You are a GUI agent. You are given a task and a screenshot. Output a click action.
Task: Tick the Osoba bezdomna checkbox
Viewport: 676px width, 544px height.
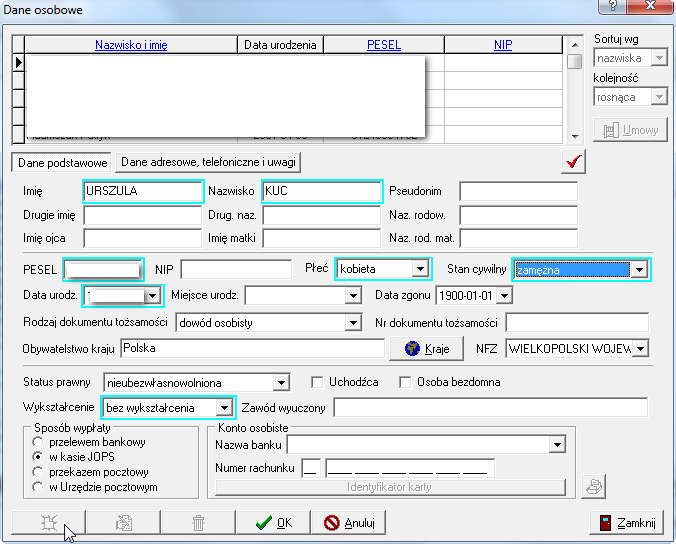point(405,382)
